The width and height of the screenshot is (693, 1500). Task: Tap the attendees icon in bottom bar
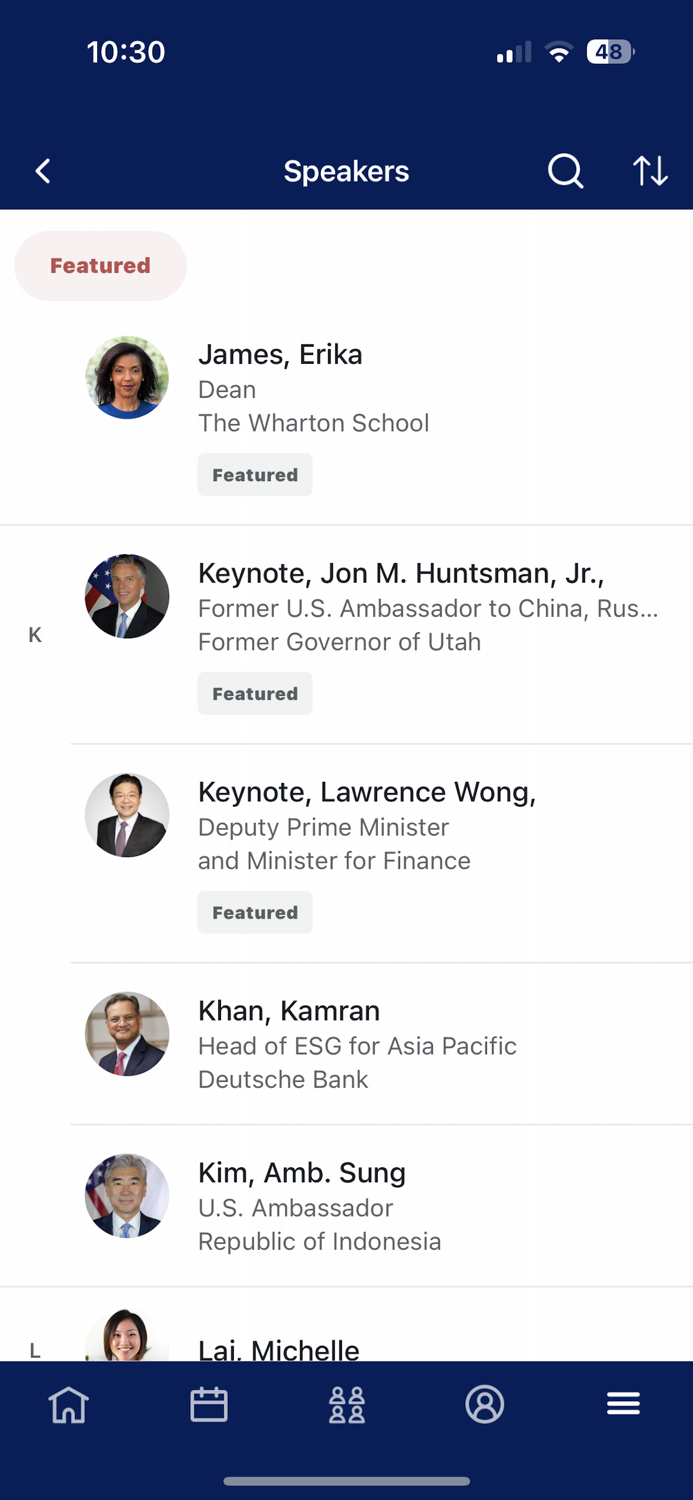tap(346, 1404)
